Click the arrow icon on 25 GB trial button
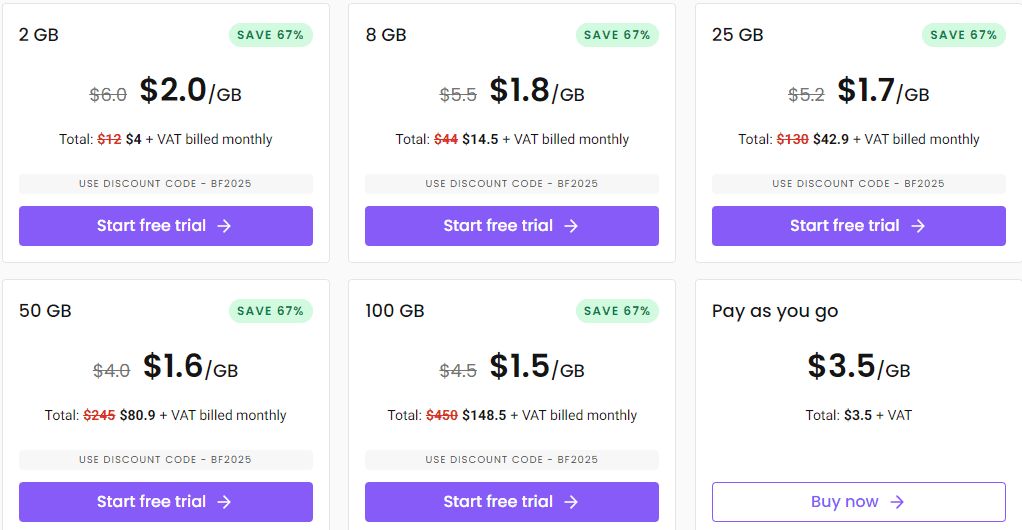The image size is (1022, 530). tap(918, 226)
